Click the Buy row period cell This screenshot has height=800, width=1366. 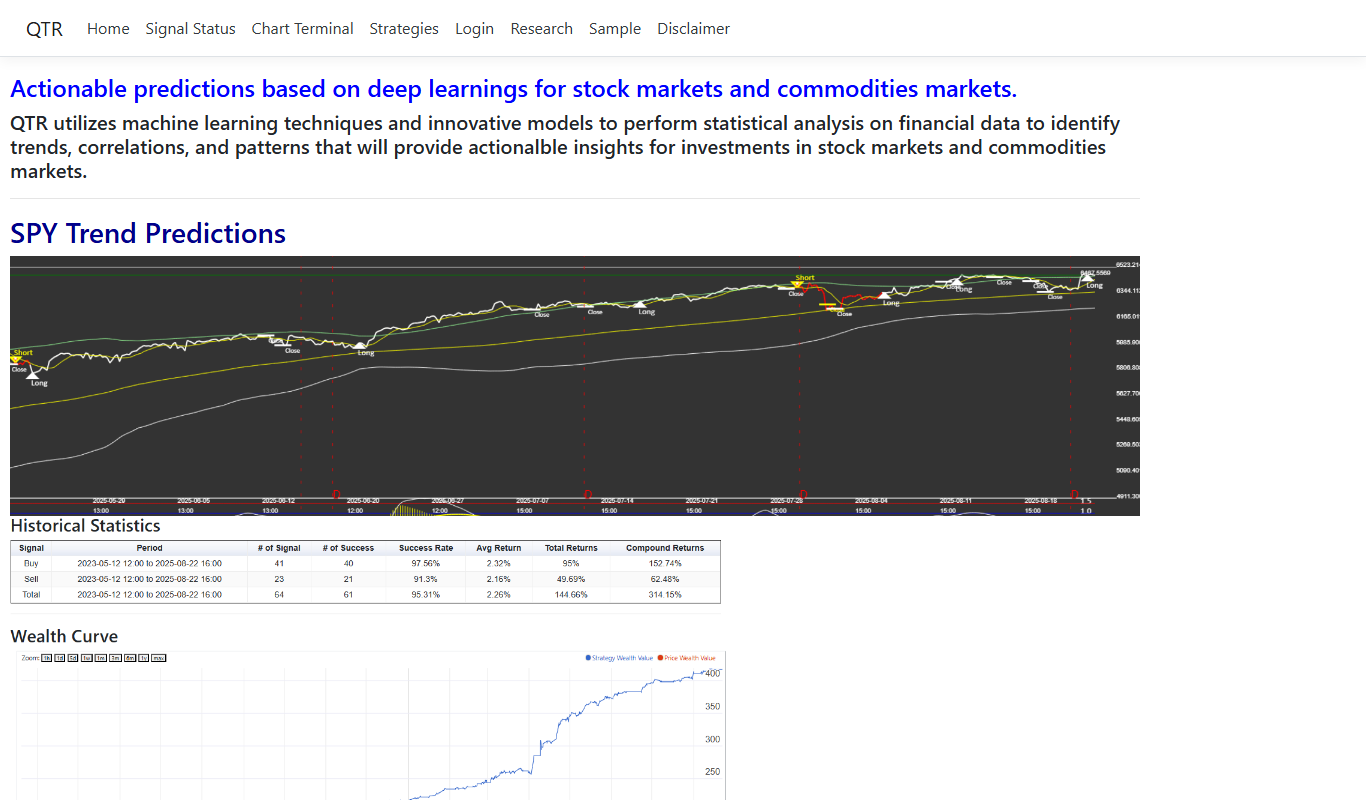(150, 563)
